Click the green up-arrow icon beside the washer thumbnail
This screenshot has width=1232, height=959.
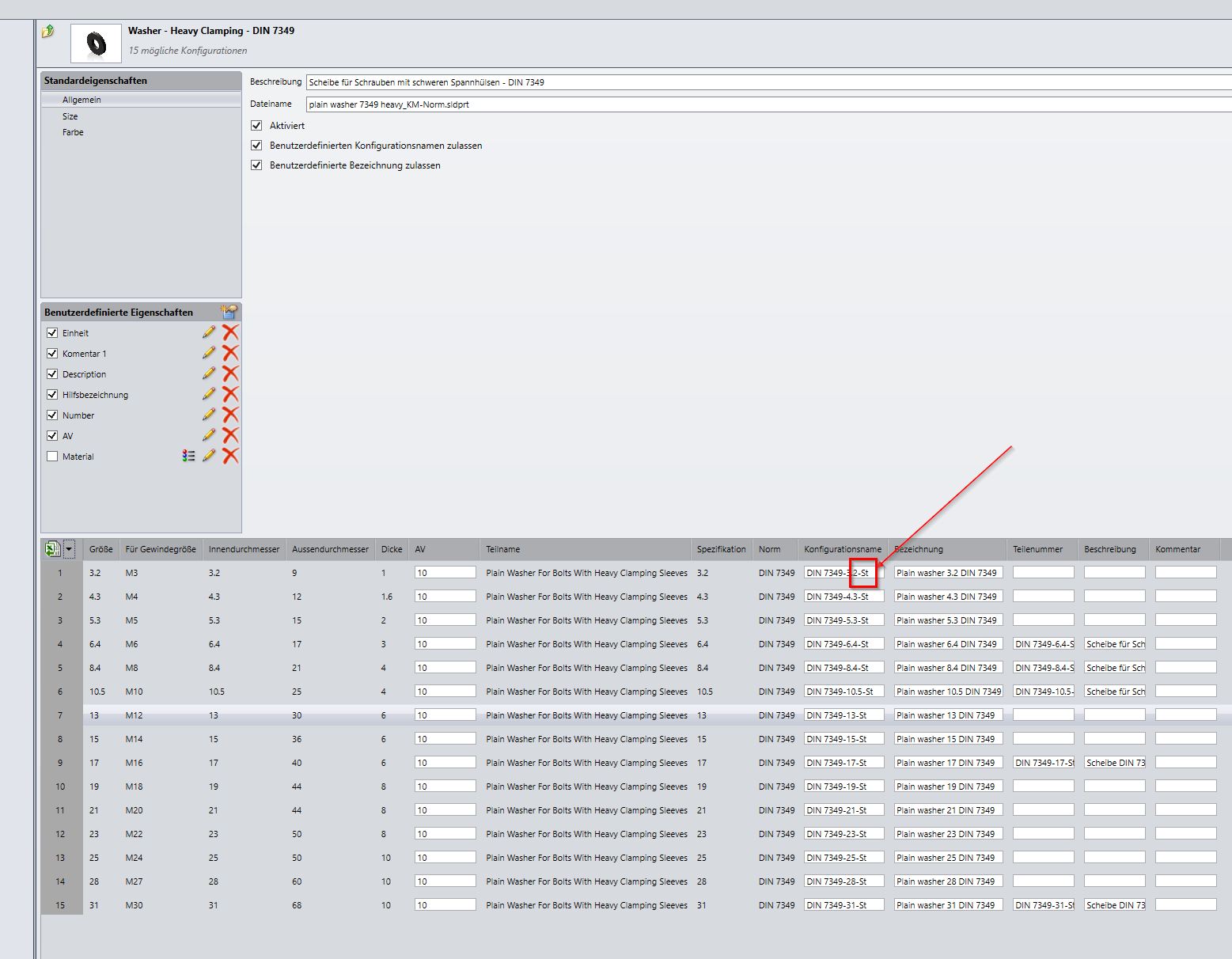click(x=48, y=31)
